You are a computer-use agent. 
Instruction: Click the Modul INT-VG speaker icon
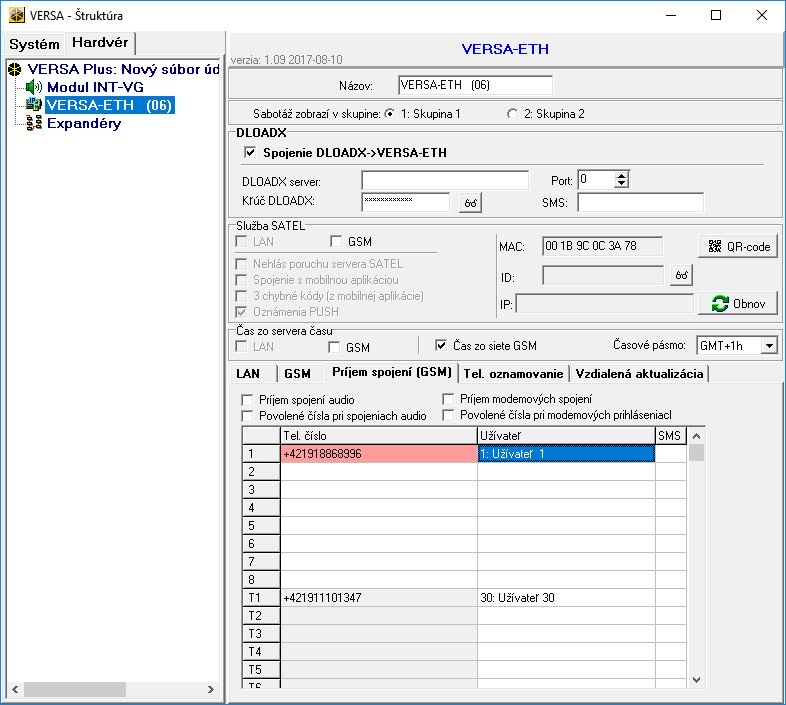coord(32,88)
